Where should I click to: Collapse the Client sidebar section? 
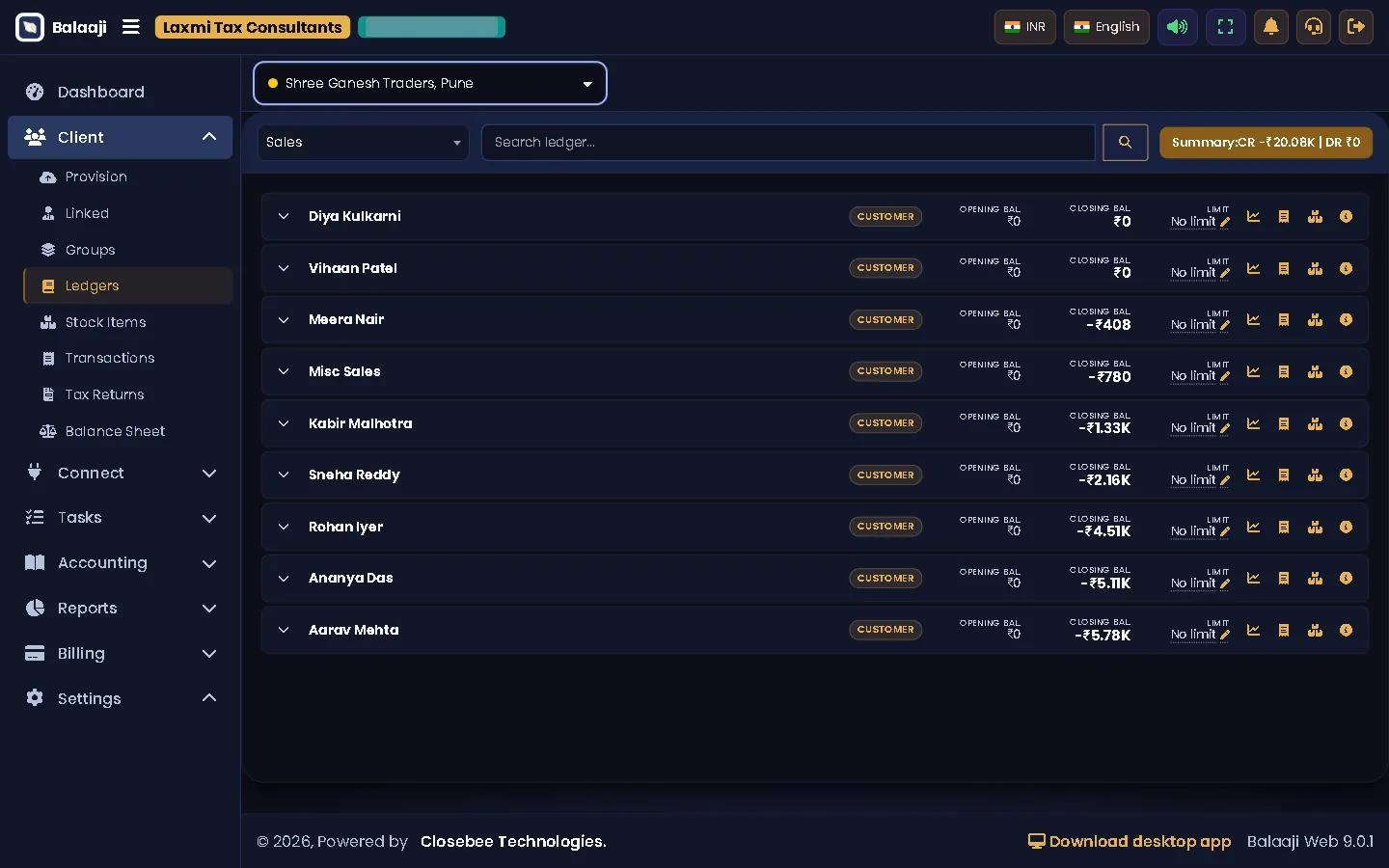click(121, 137)
